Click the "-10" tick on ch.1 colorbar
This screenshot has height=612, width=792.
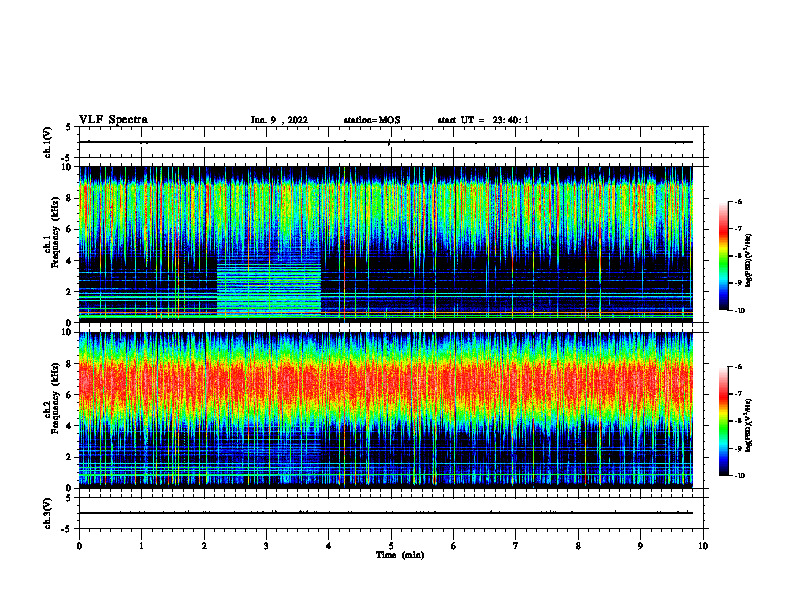(740, 311)
